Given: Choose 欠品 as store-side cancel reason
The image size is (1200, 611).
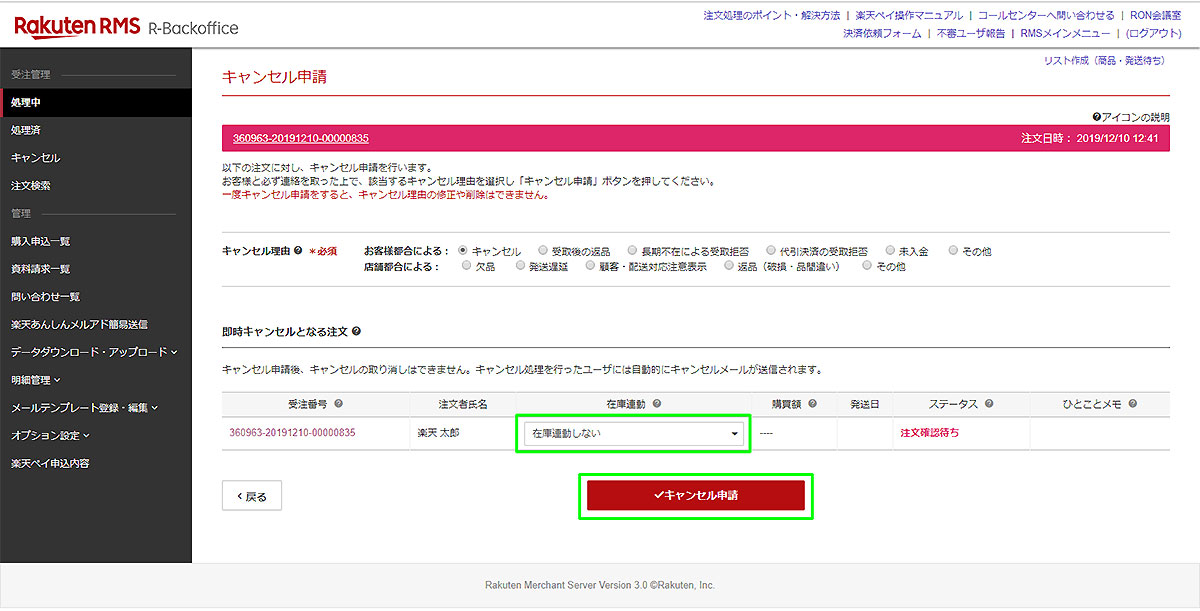Looking at the screenshot, I should pos(467,267).
